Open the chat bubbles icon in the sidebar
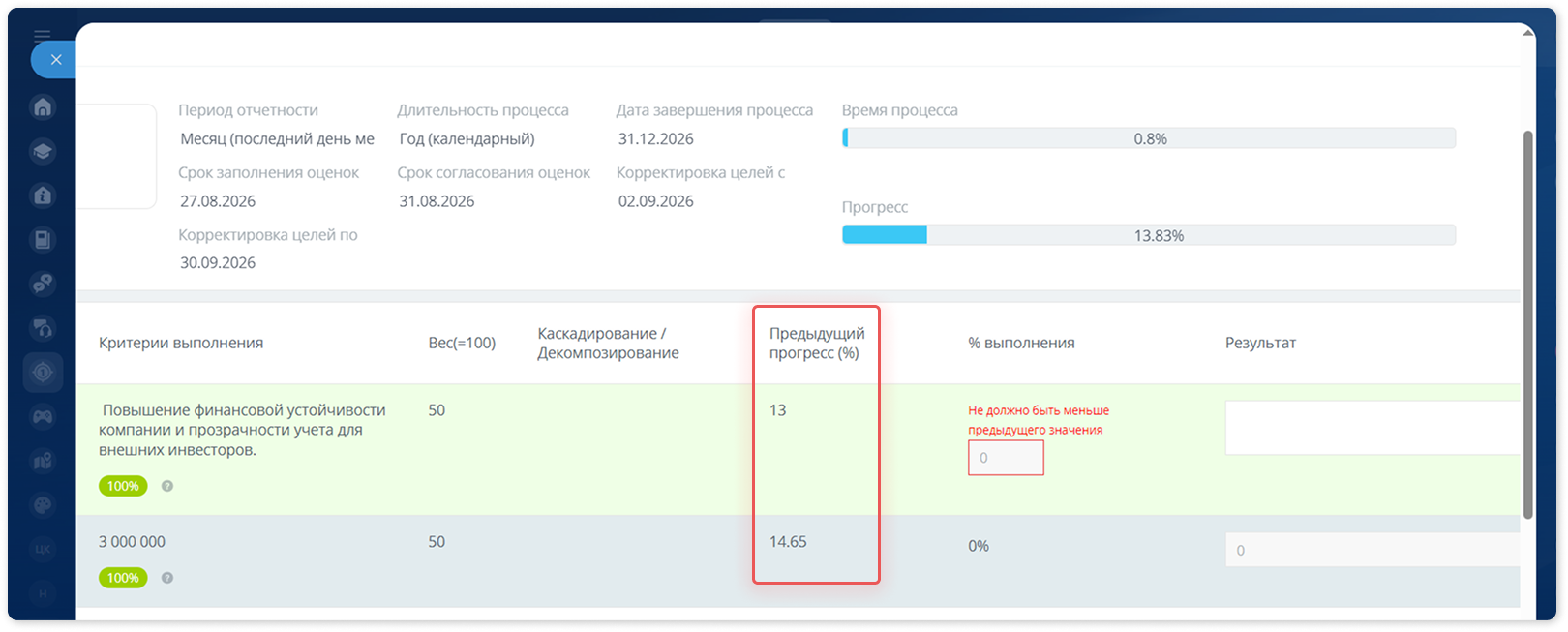Viewport: 1568px width, 632px height. click(x=43, y=284)
